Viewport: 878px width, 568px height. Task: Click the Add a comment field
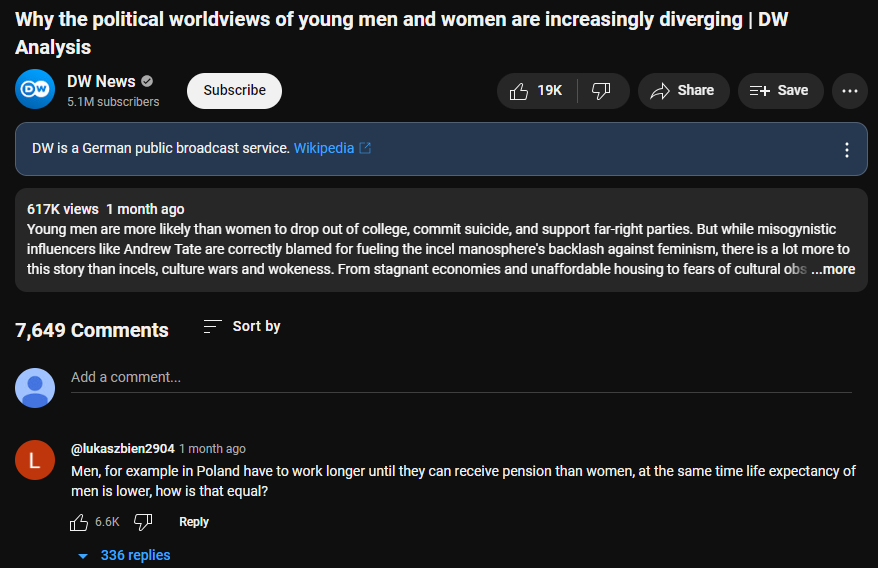click(x=461, y=378)
